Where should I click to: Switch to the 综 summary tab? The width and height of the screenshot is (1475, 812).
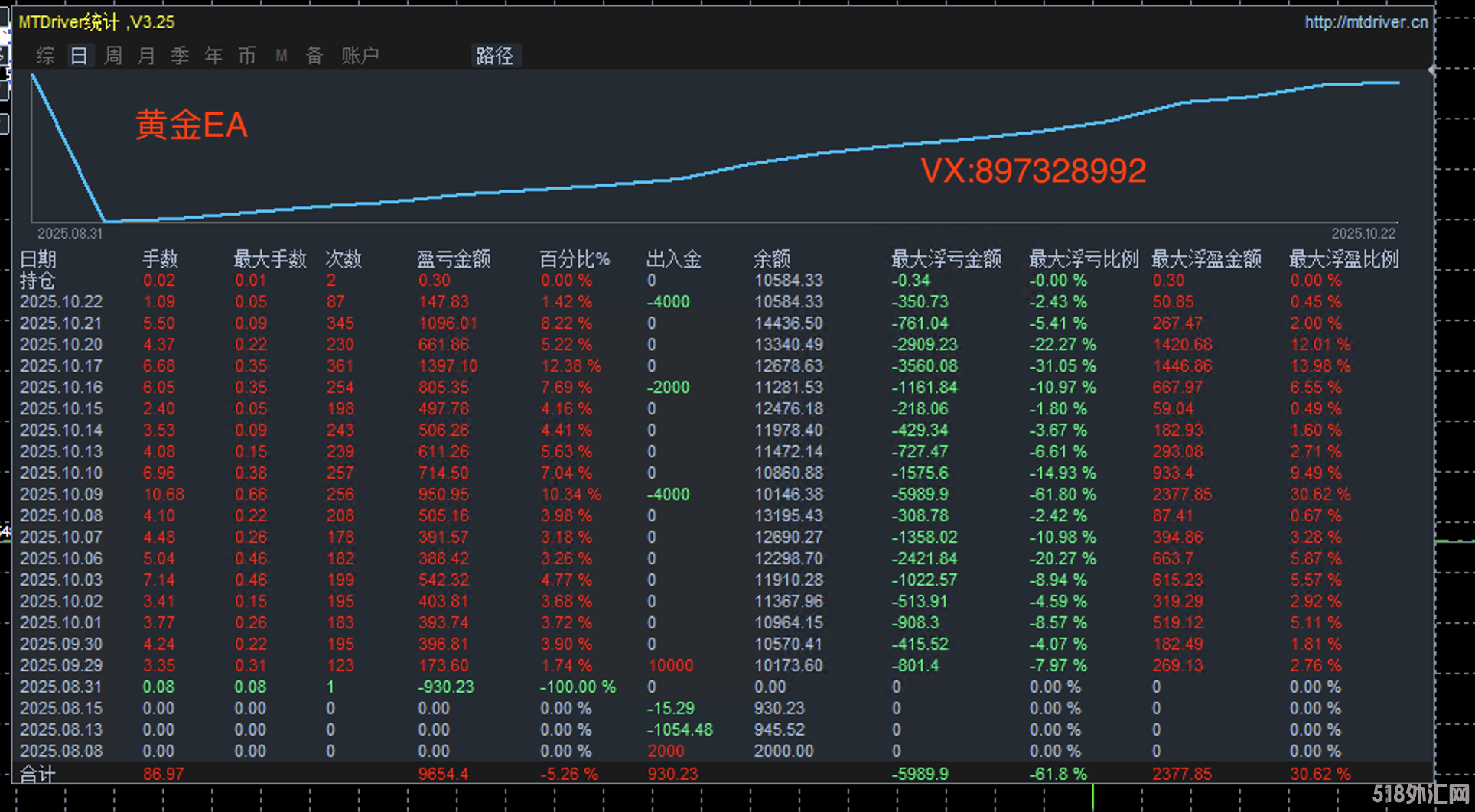[x=45, y=56]
